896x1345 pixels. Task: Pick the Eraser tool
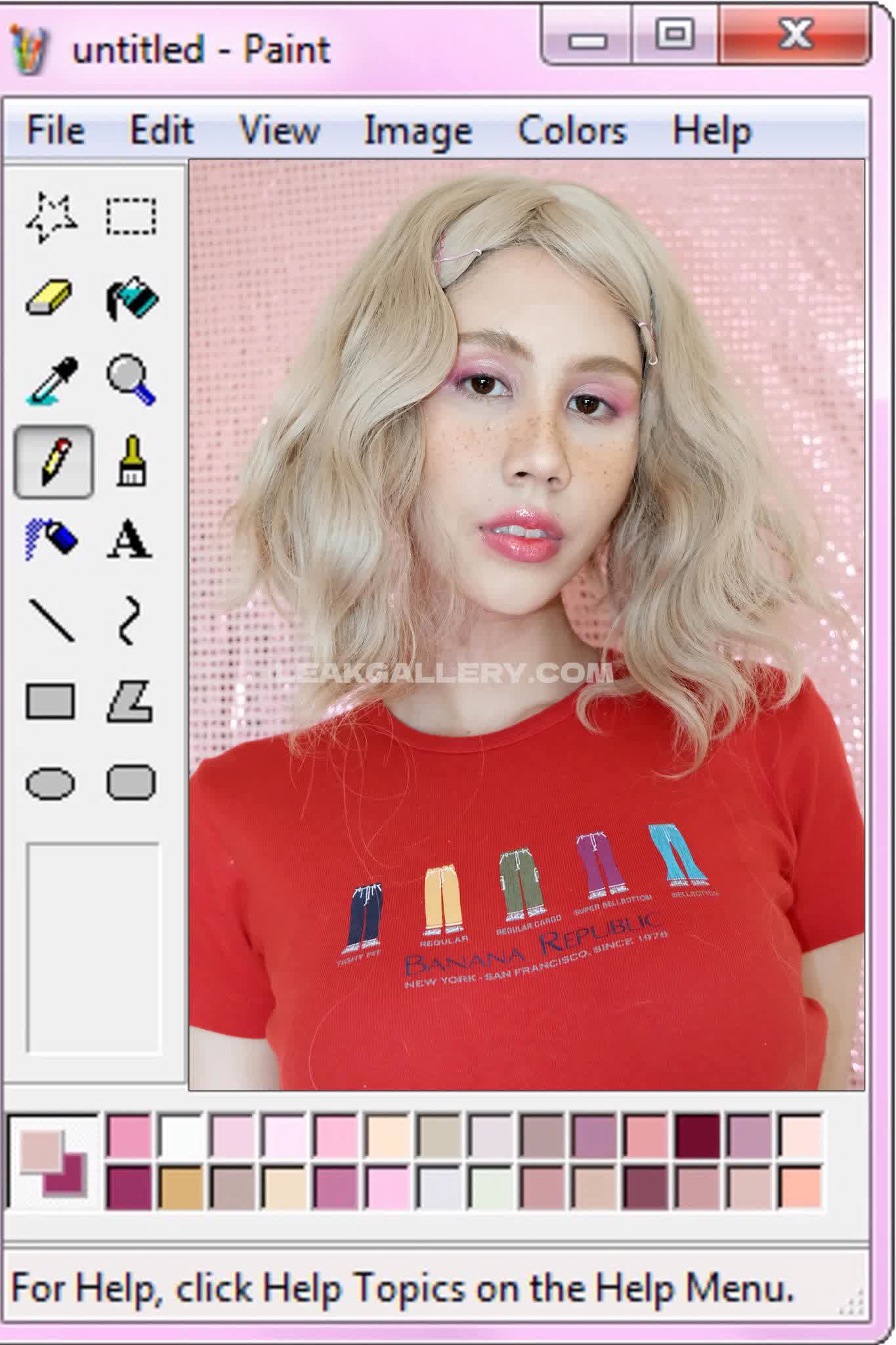(x=50, y=298)
